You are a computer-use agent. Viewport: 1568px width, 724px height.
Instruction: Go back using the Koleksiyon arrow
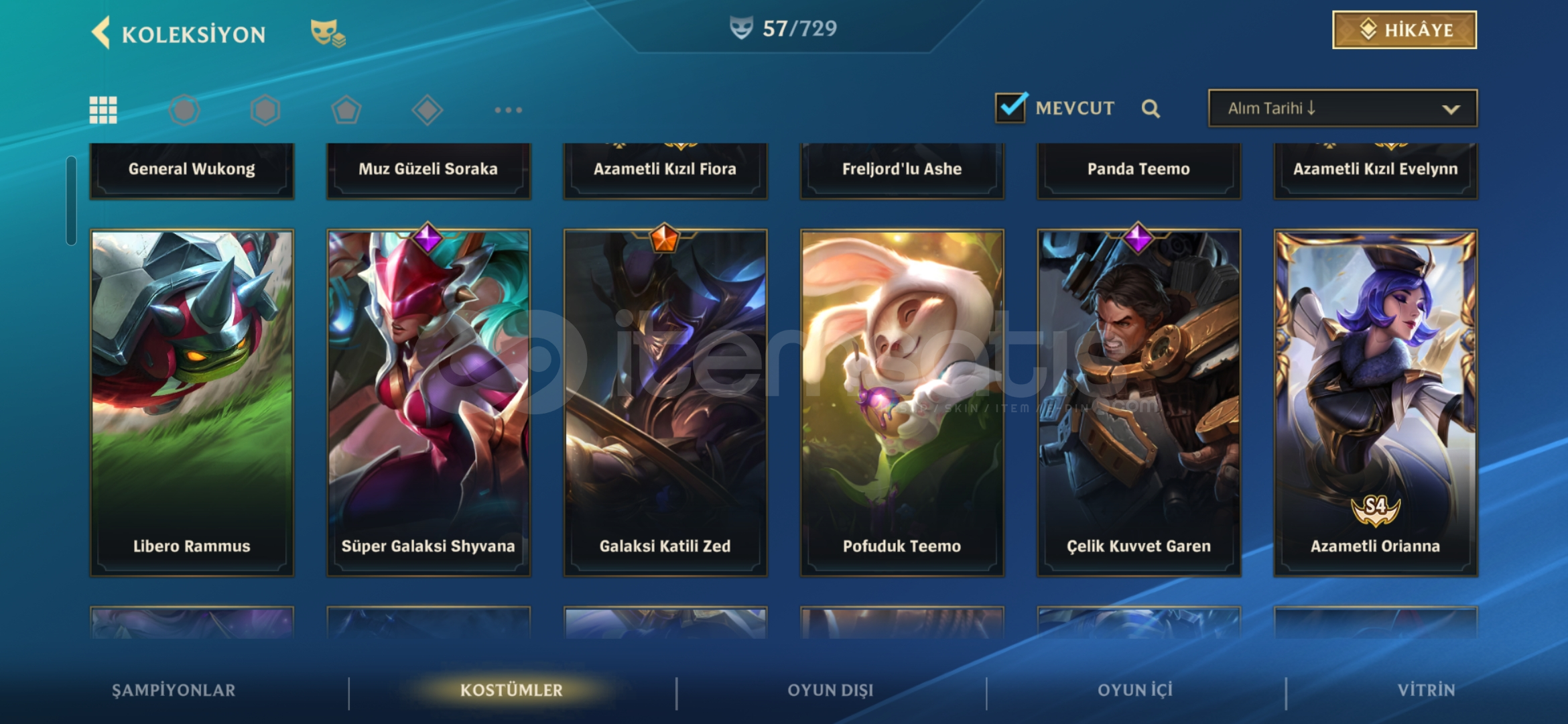coord(101,33)
